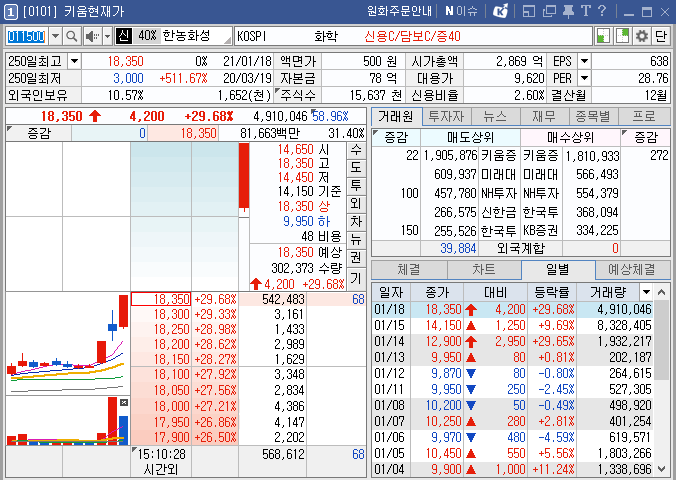Switch to the 예상체결 tab

tap(632, 270)
